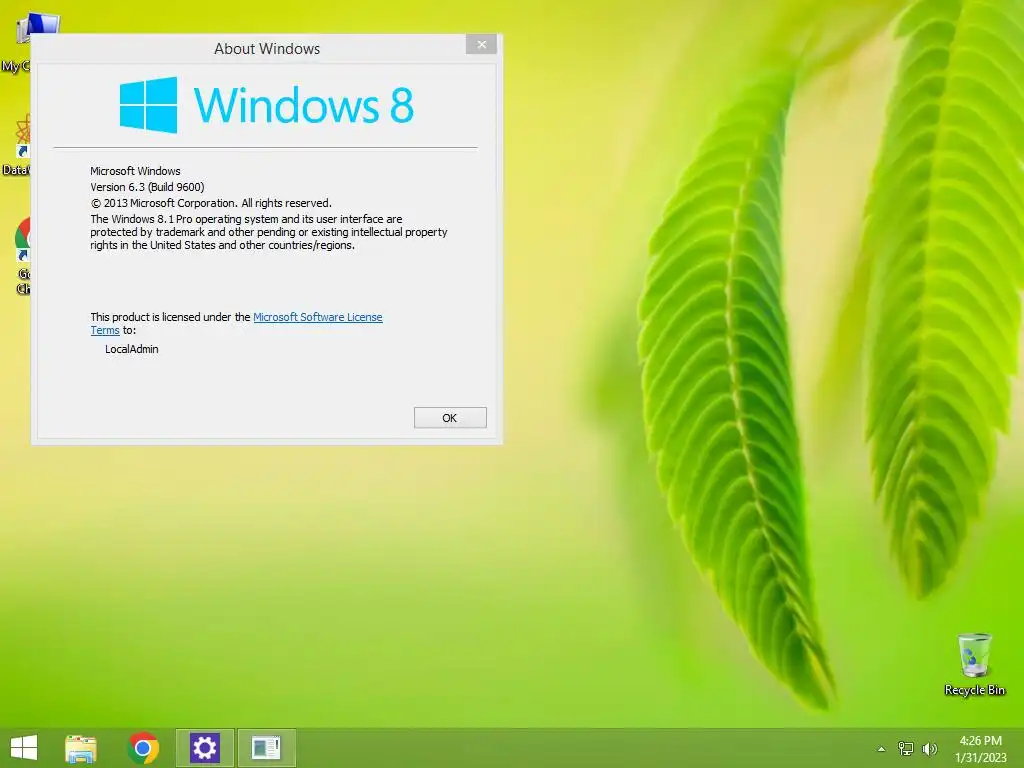Open the Recycle Bin desktop icon
This screenshot has height=768, width=1024.
pyautogui.click(x=974, y=664)
